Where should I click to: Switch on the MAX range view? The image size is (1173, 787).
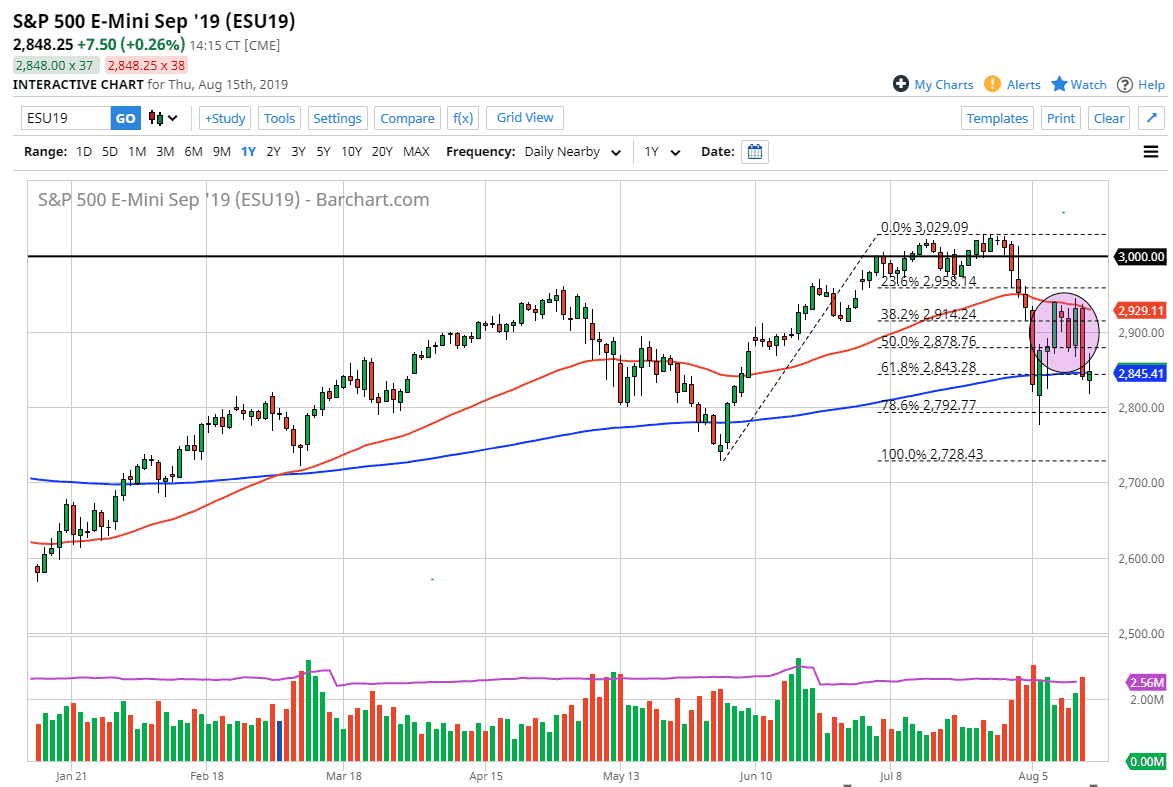414,151
